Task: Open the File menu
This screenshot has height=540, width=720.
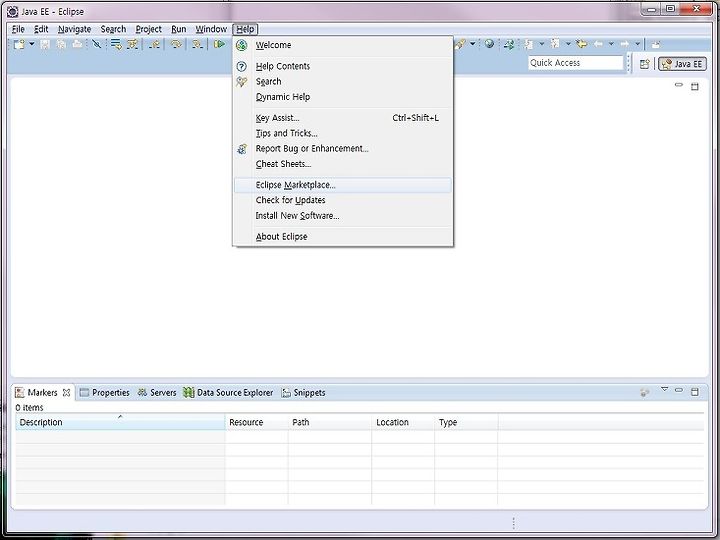Action: pyautogui.click(x=18, y=29)
